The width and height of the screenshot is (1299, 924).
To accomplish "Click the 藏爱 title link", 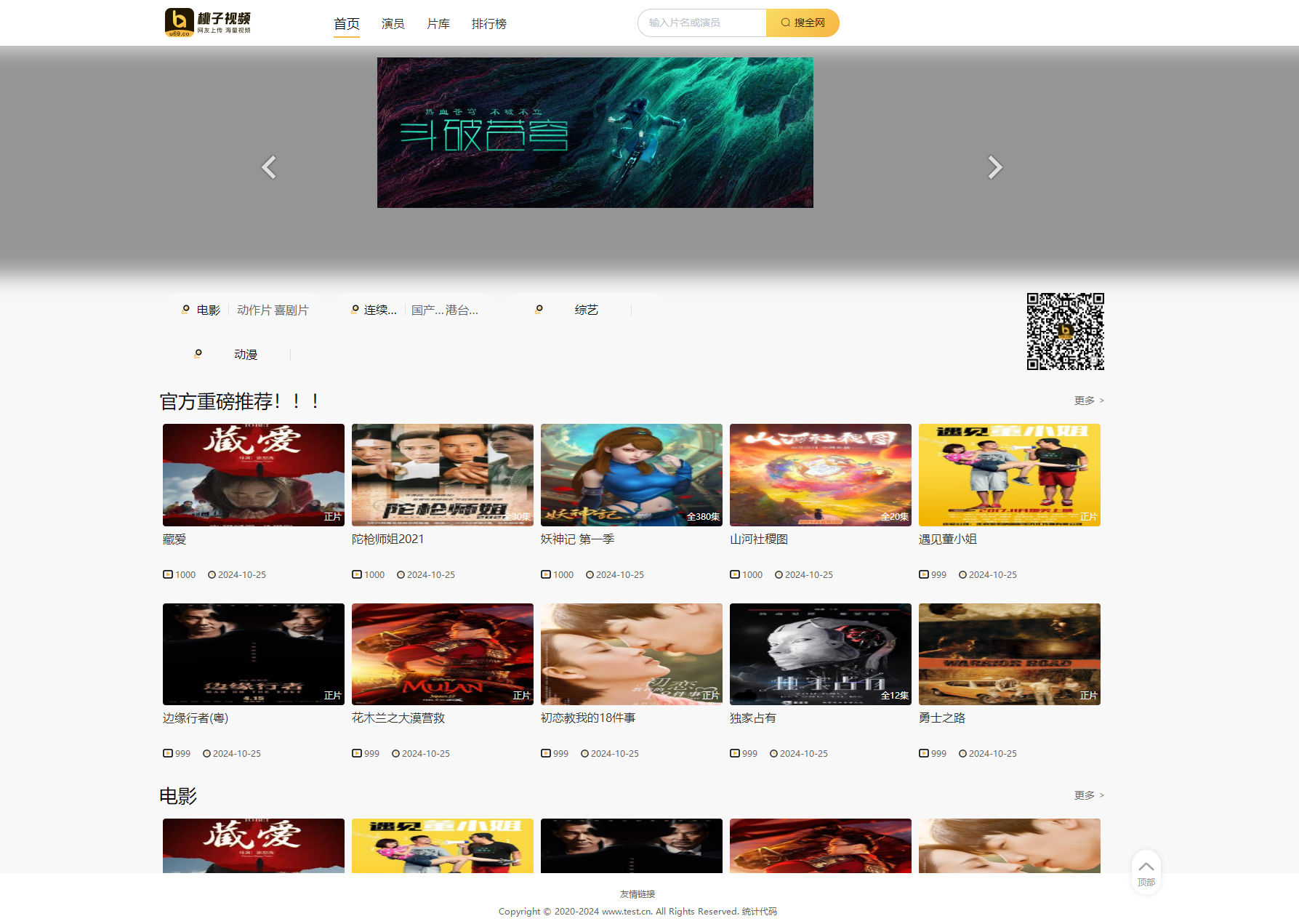I will pos(174,539).
